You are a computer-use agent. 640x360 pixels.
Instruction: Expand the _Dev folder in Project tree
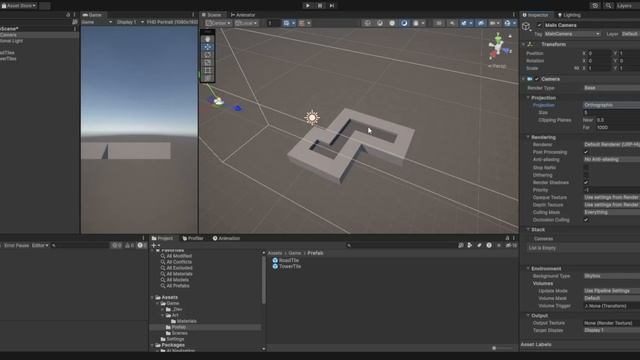click(x=163, y=309)
